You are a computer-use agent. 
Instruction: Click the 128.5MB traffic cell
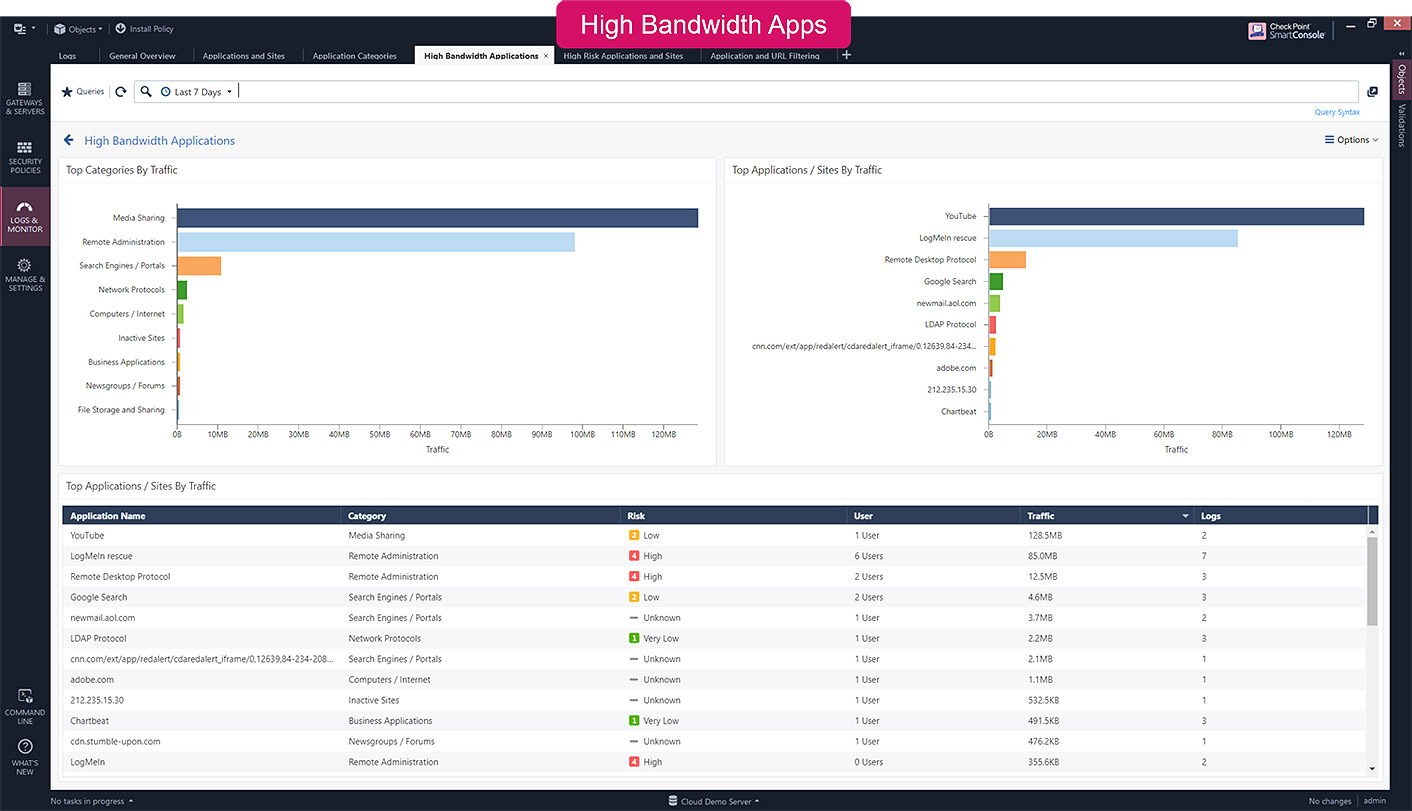[x=1043, y=536]
